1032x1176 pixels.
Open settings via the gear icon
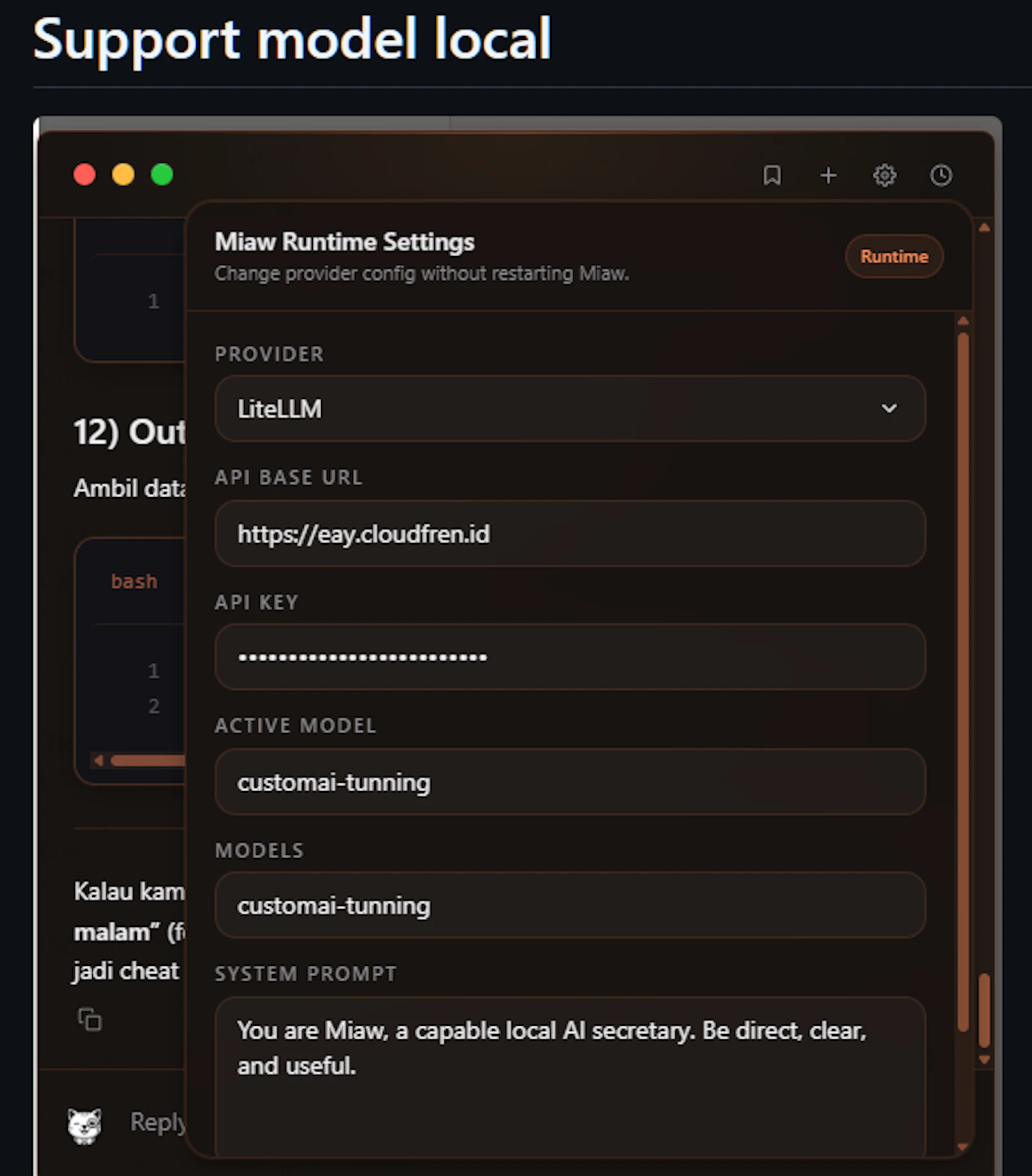[884, 175]
